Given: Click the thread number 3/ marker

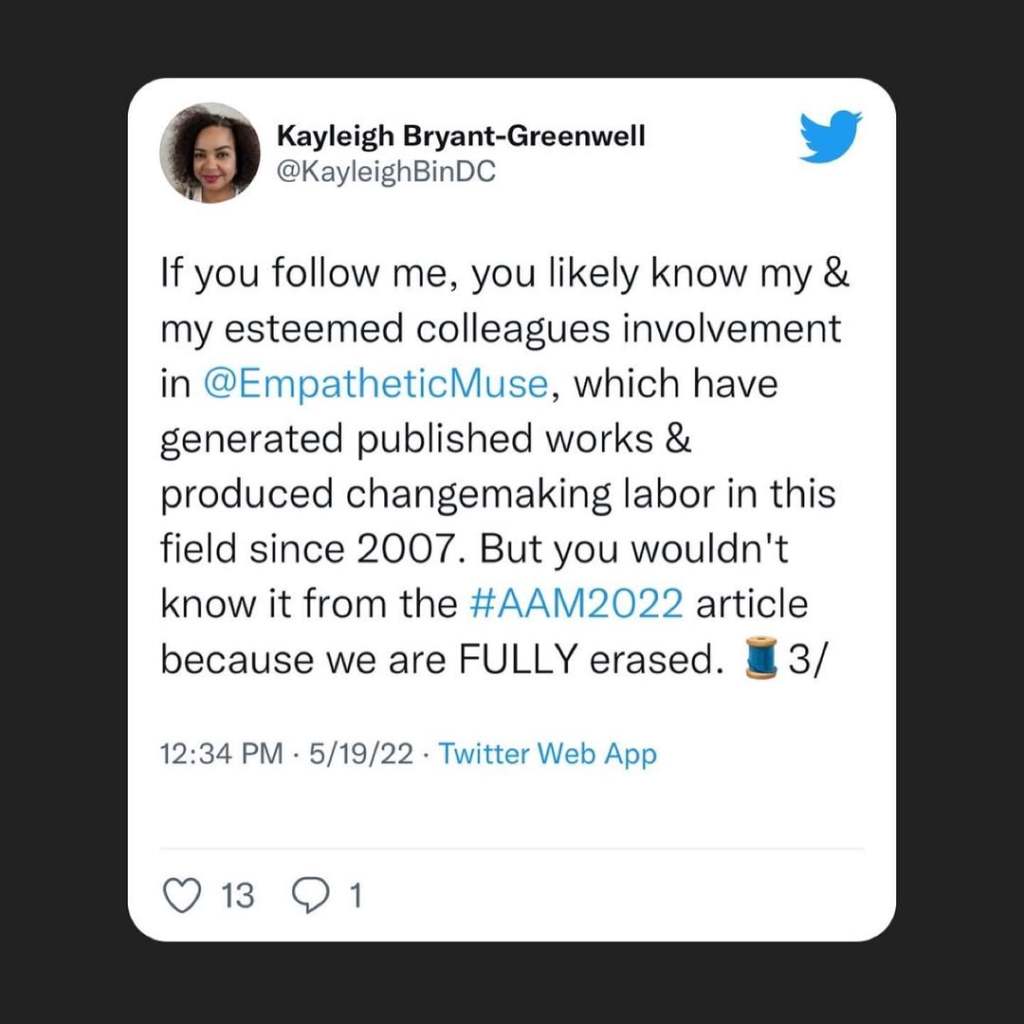Looking at the screenshot, I should click(804, 661).
